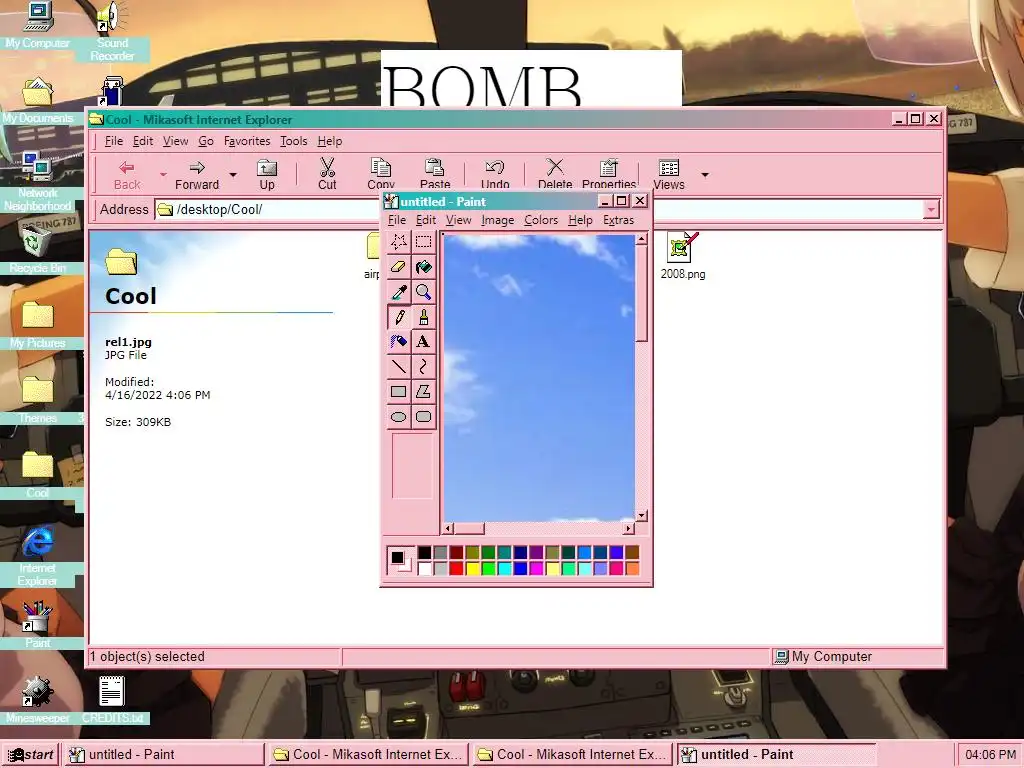Click the Paint canvas scroll down arrow
The height and width of the screenshot is (768, 1024).
[641, 516]
